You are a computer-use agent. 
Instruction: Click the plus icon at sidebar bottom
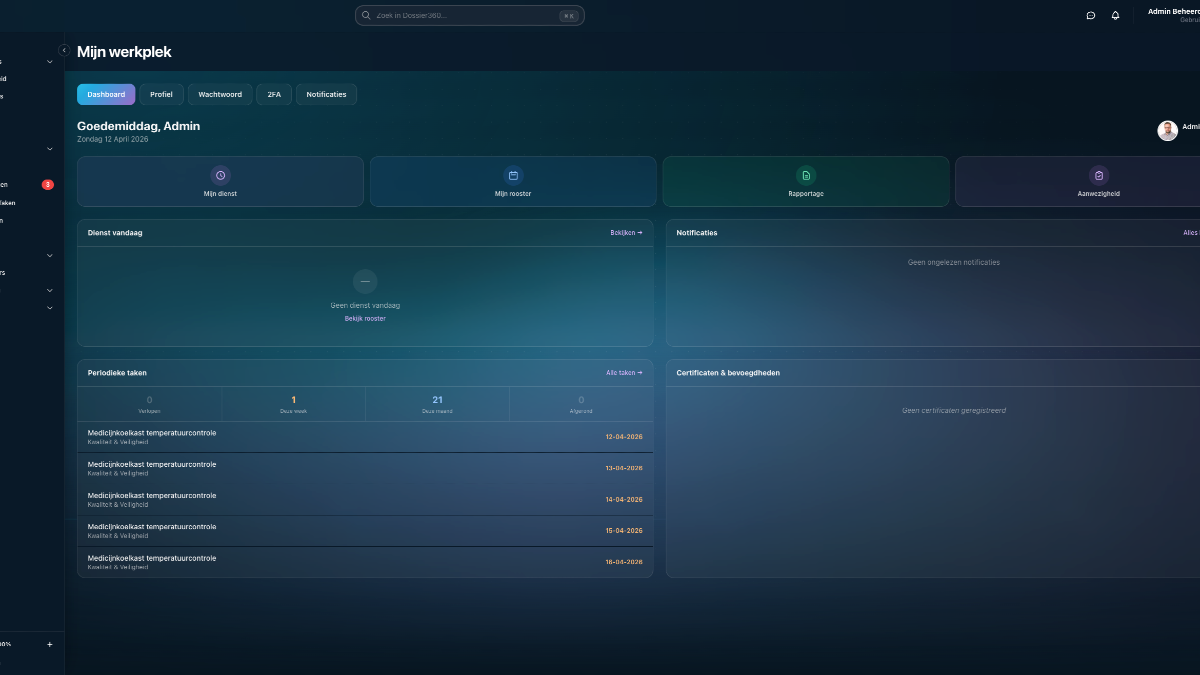click(x=50, y=644)
